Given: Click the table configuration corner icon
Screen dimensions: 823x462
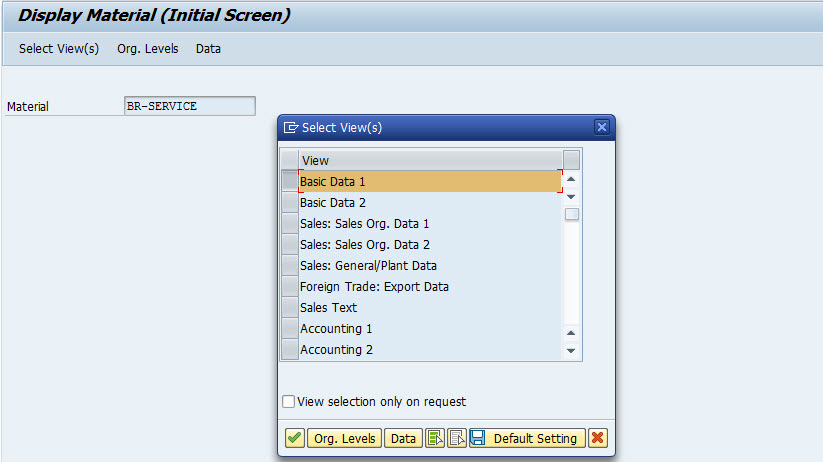Looking at the screenshot, I should pos(571,160).
